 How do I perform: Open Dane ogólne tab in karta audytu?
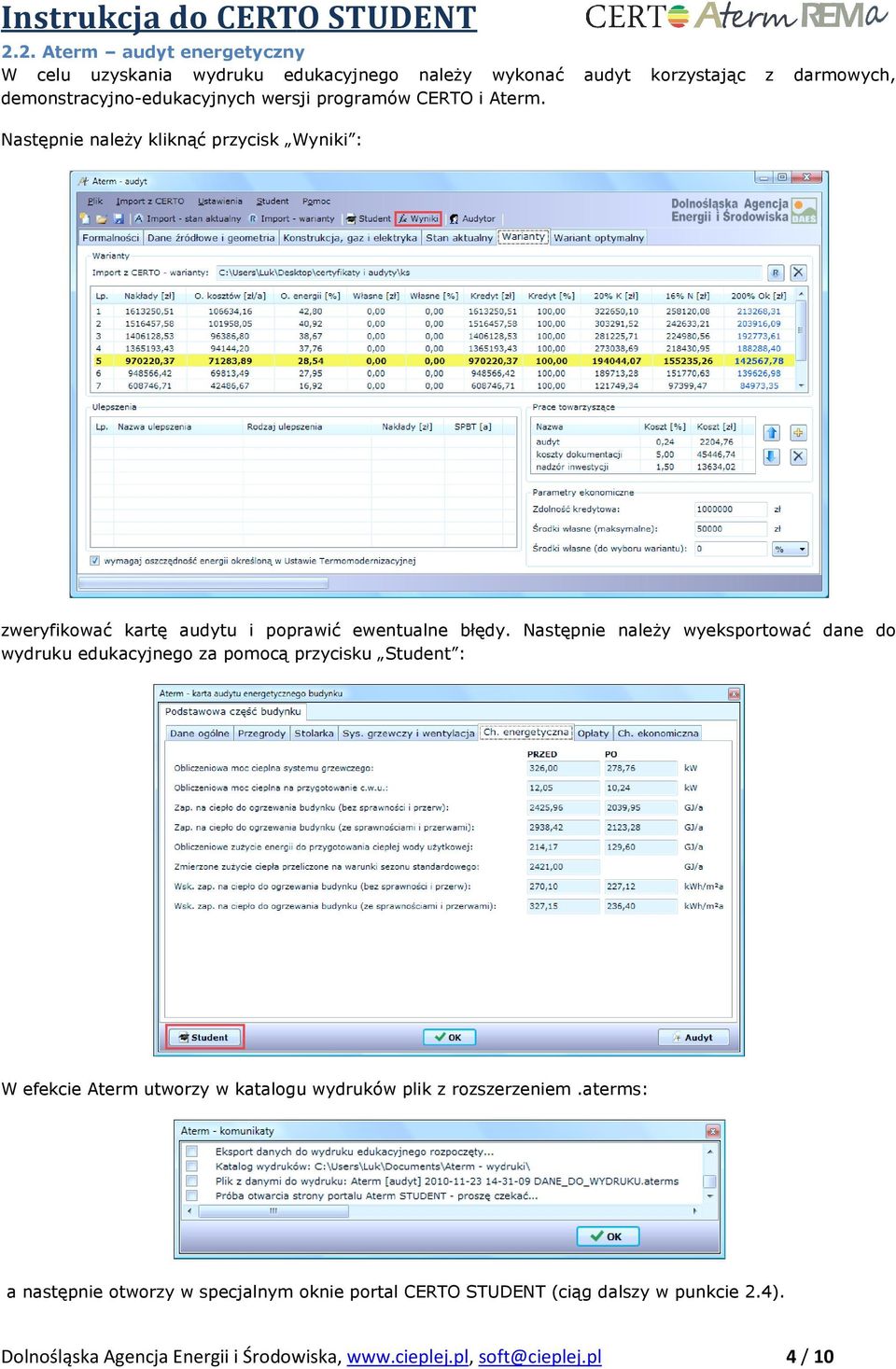click(x=200, y=733)
